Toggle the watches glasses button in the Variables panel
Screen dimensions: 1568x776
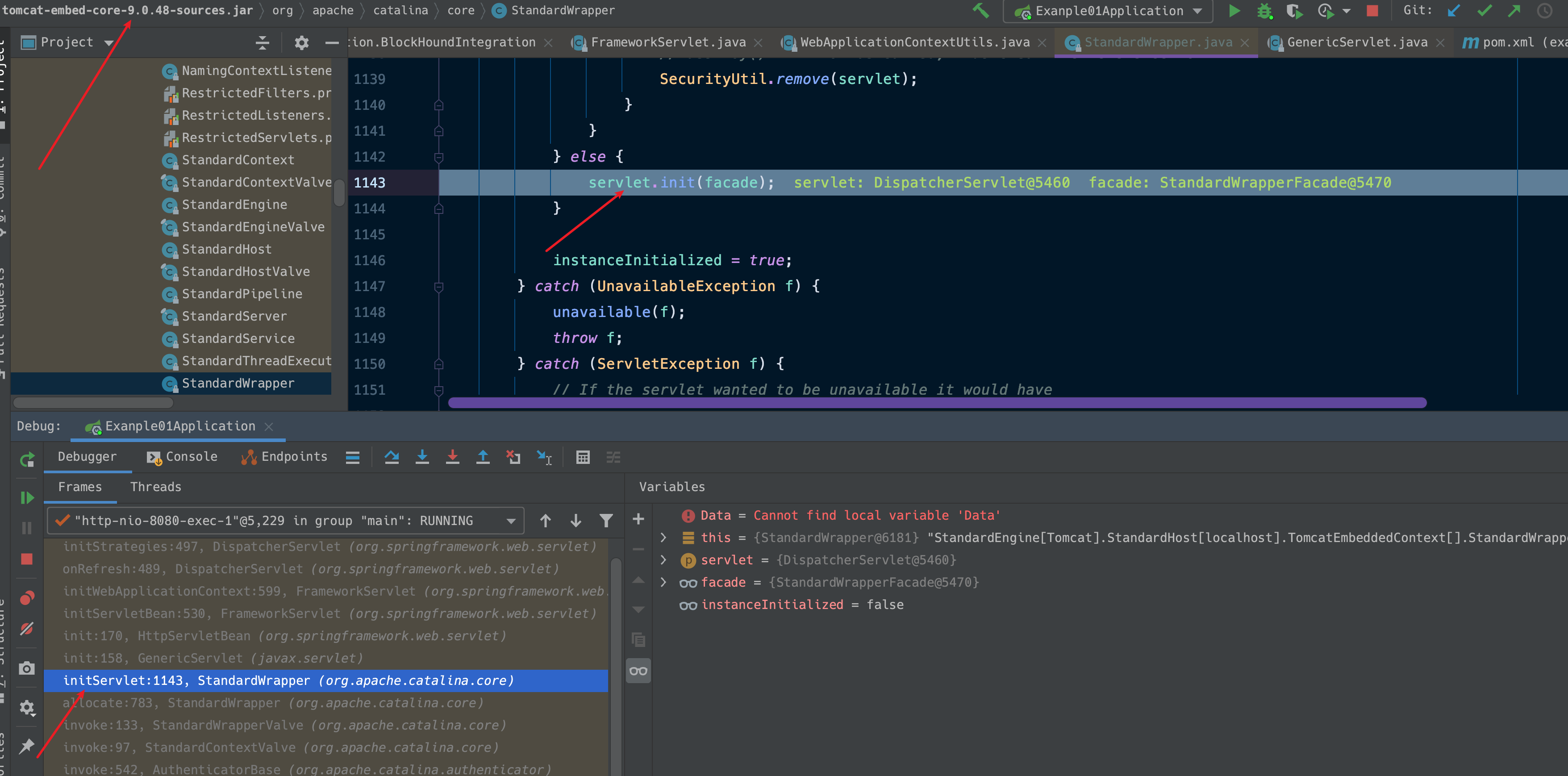click(638, 671)
